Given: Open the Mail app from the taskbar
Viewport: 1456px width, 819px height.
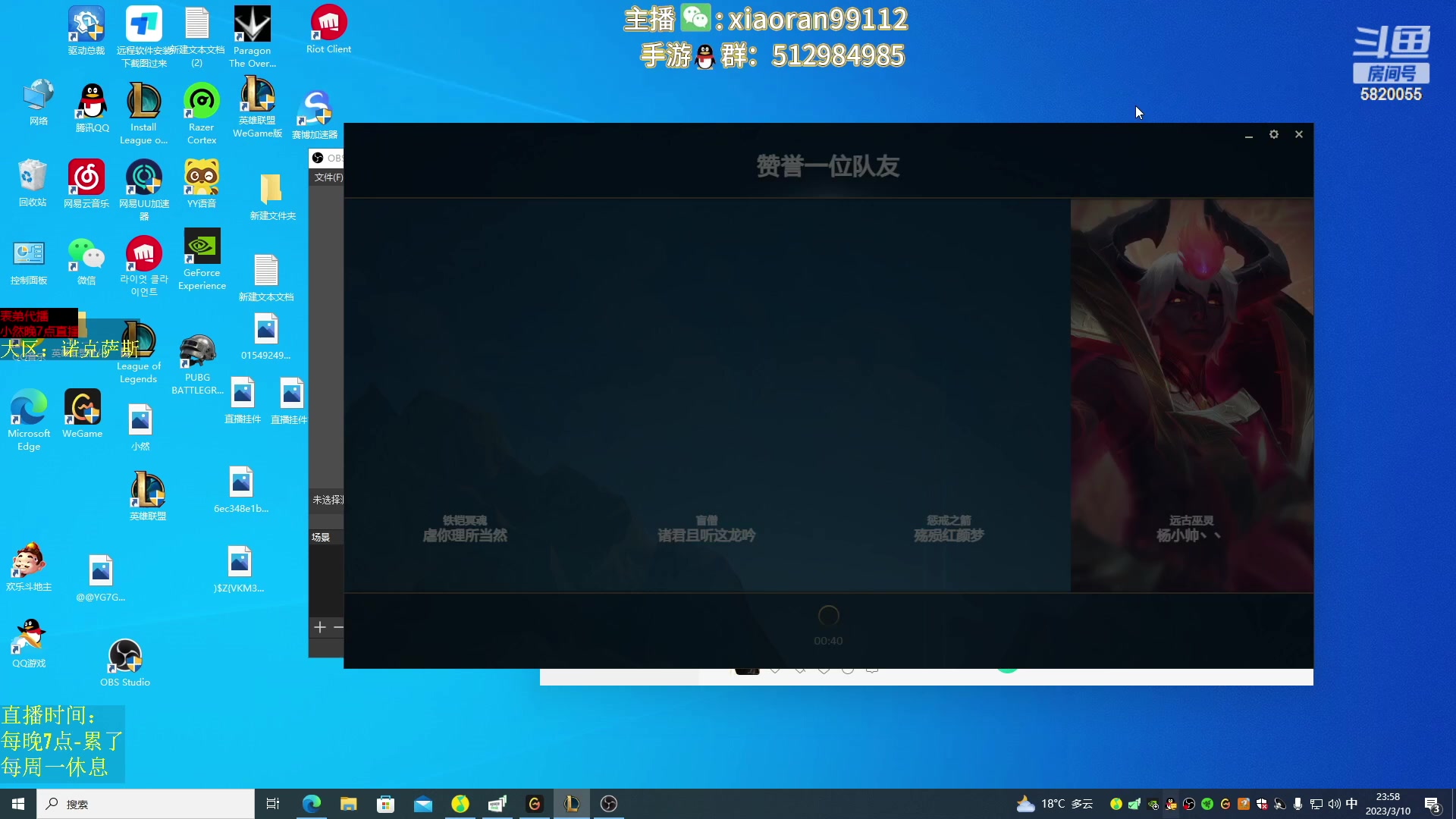Looking at the screenshot, I should (x=423, y=804).
